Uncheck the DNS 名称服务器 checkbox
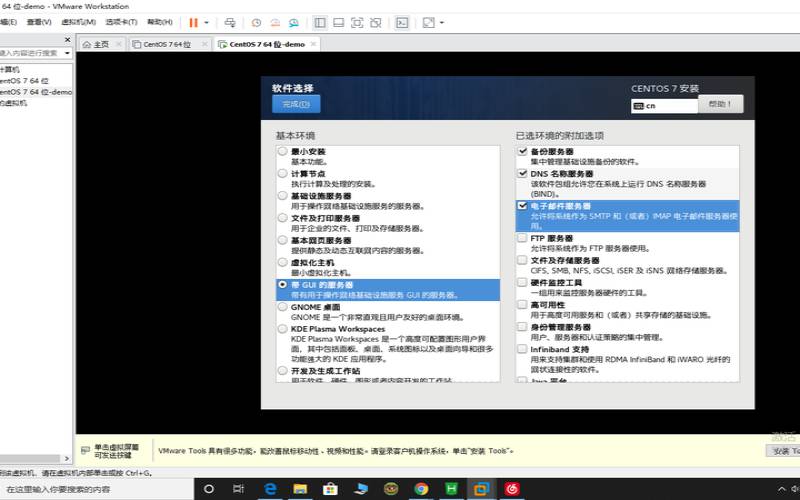This screenshot has height=500, width=800. (522, 173)
